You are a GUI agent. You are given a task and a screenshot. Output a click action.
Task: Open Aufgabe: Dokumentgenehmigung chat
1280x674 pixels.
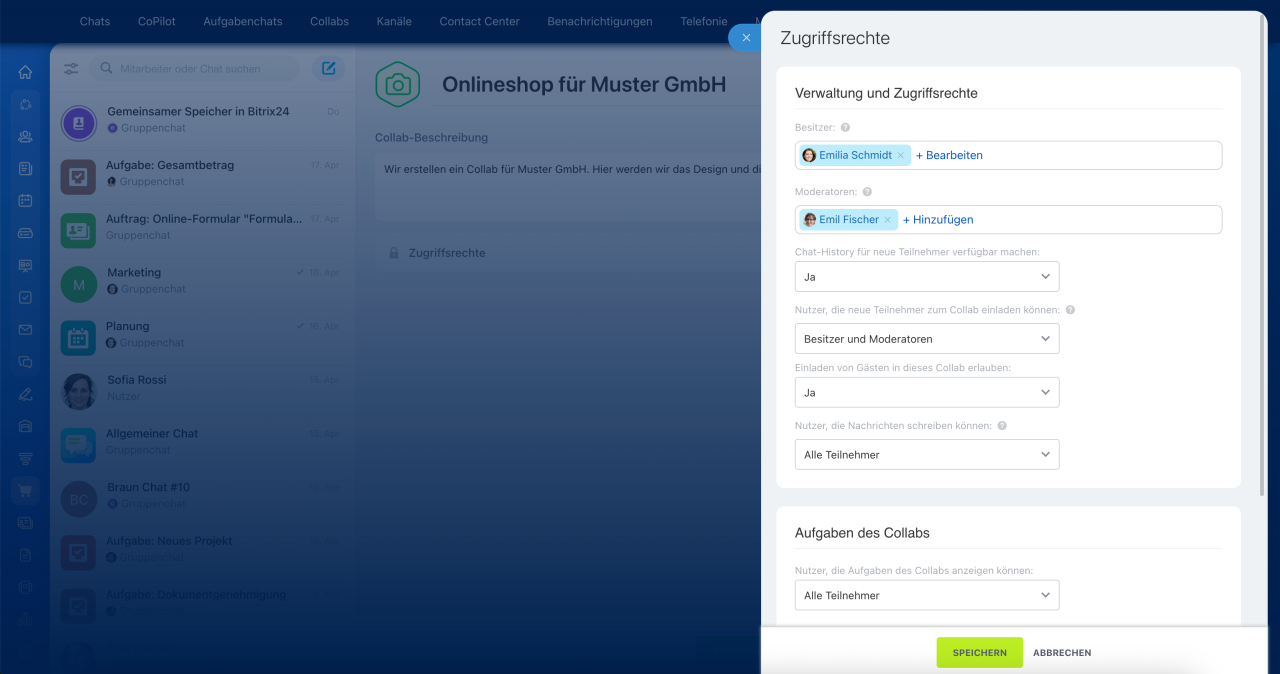click(203, 606)
